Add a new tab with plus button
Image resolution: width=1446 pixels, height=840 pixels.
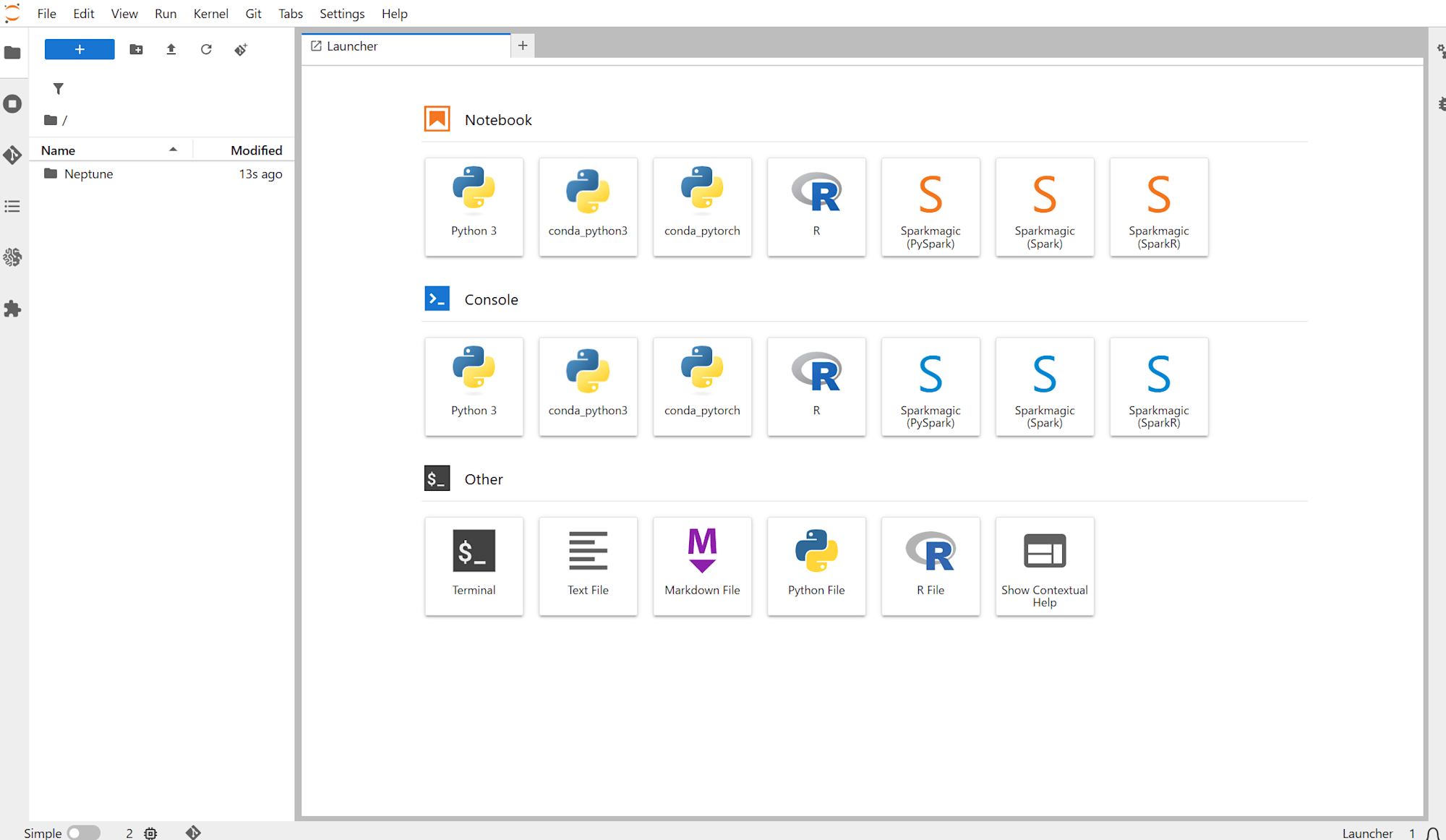(x=523, y=46)
